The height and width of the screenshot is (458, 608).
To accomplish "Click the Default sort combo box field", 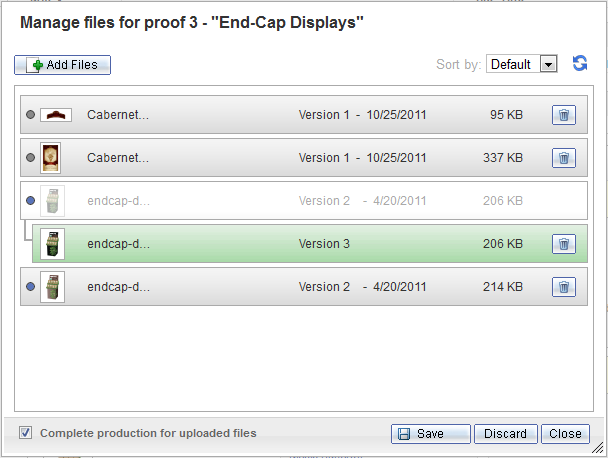I will (522, 64).
